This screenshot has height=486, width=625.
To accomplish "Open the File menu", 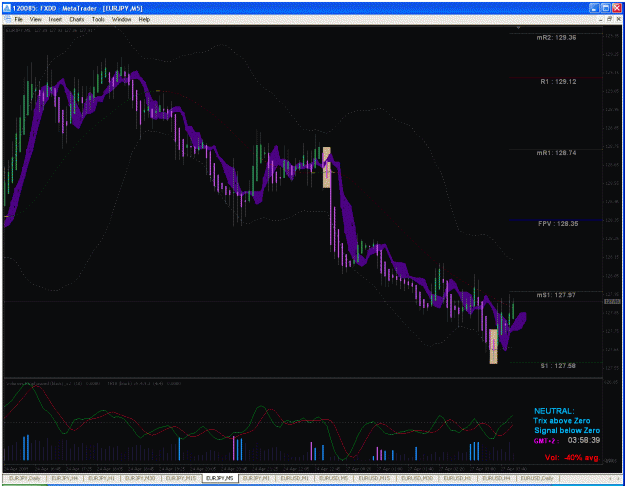I will [x=18, y=19].
